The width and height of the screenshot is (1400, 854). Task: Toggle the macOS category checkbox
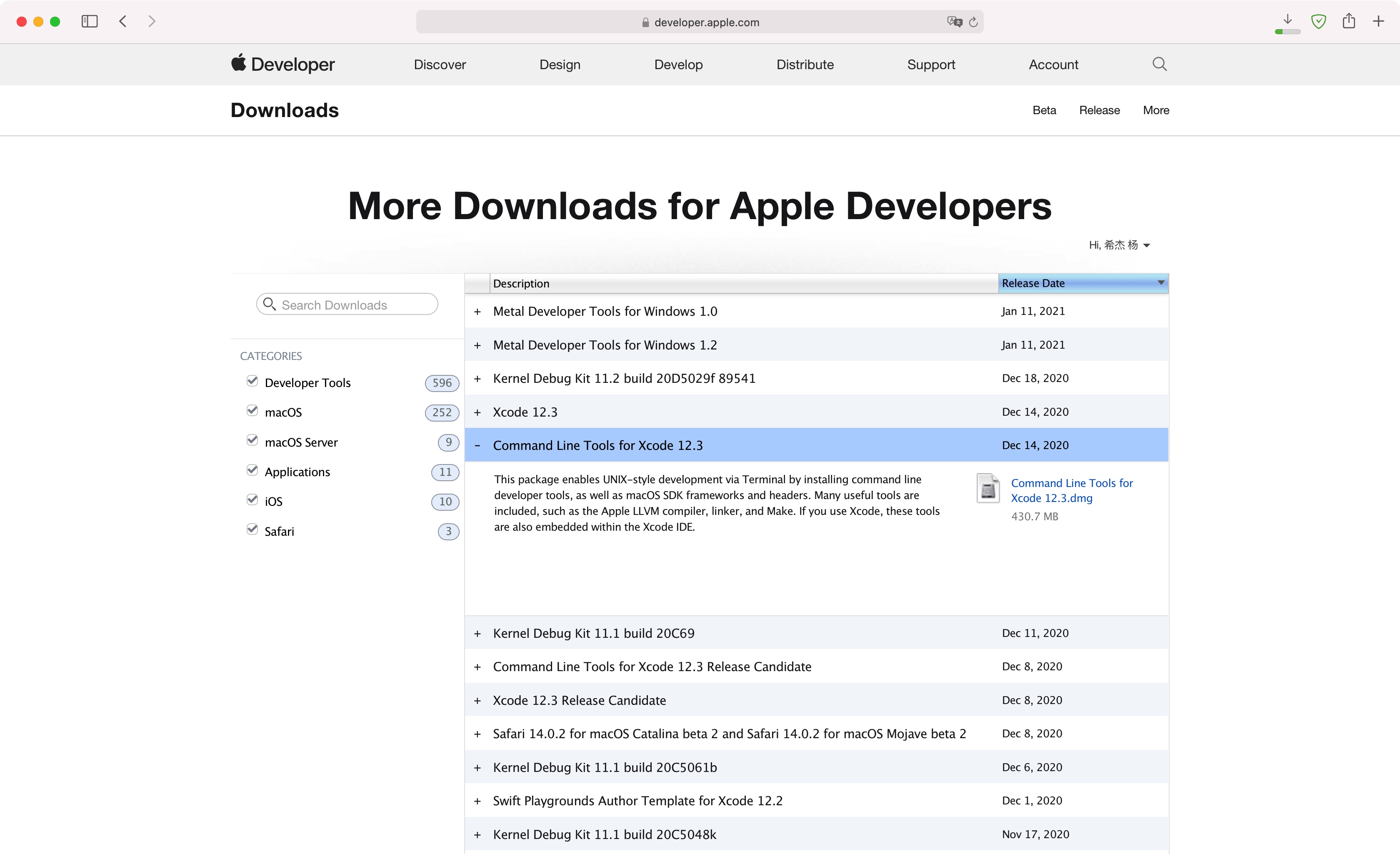coord(252,410)
